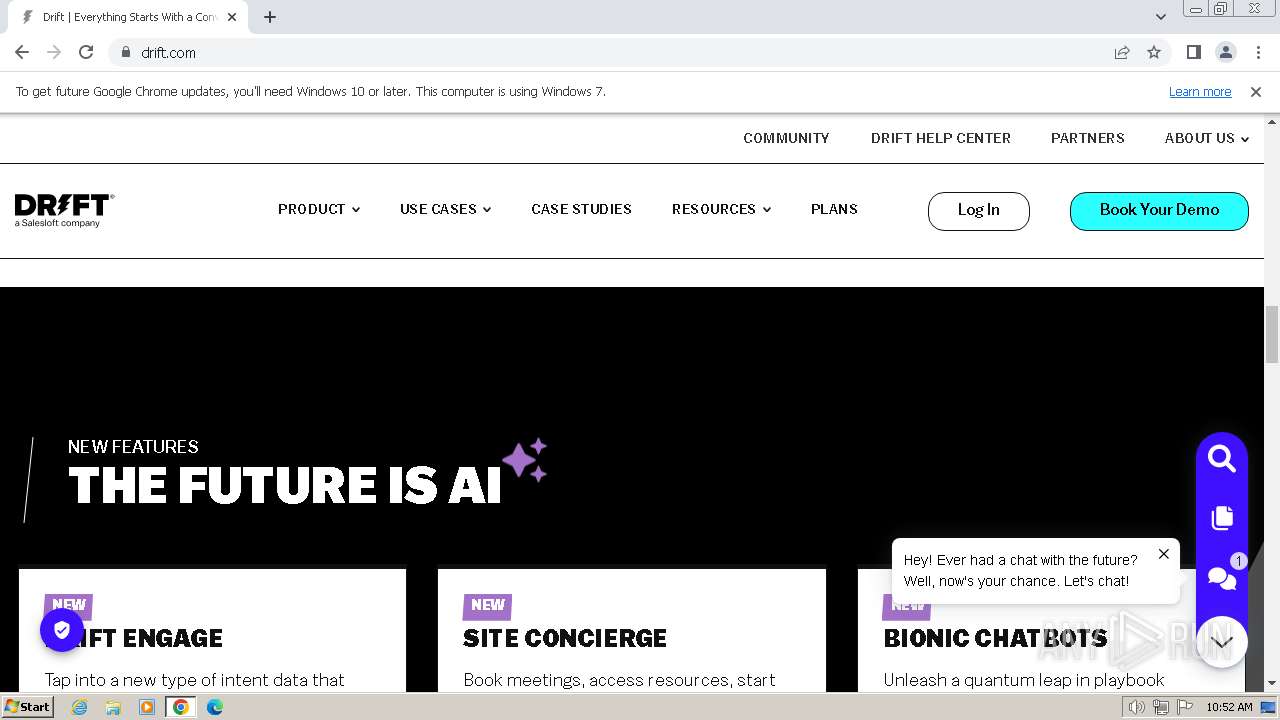Click the Chrome taskbar icon
1280x720 pixels.
[x=181, y=707]
